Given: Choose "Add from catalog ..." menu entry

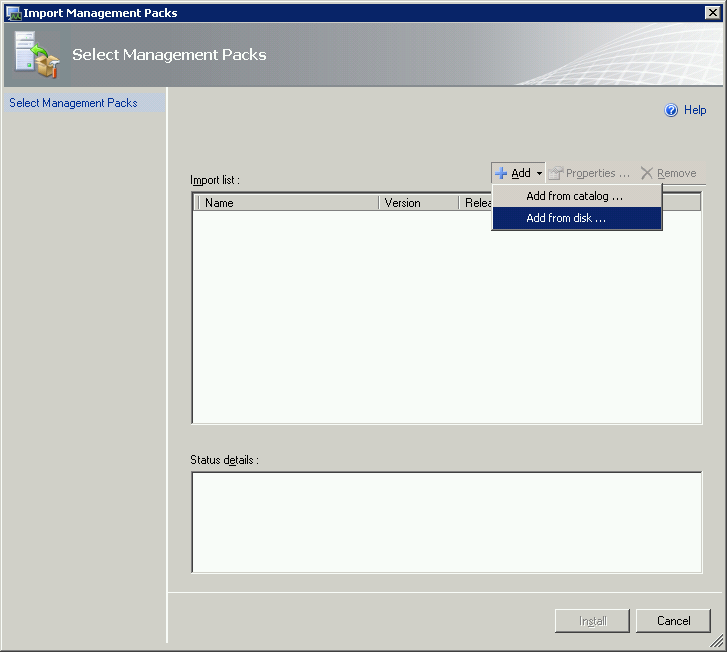Looking at the screenshot, I should (575, 196).
